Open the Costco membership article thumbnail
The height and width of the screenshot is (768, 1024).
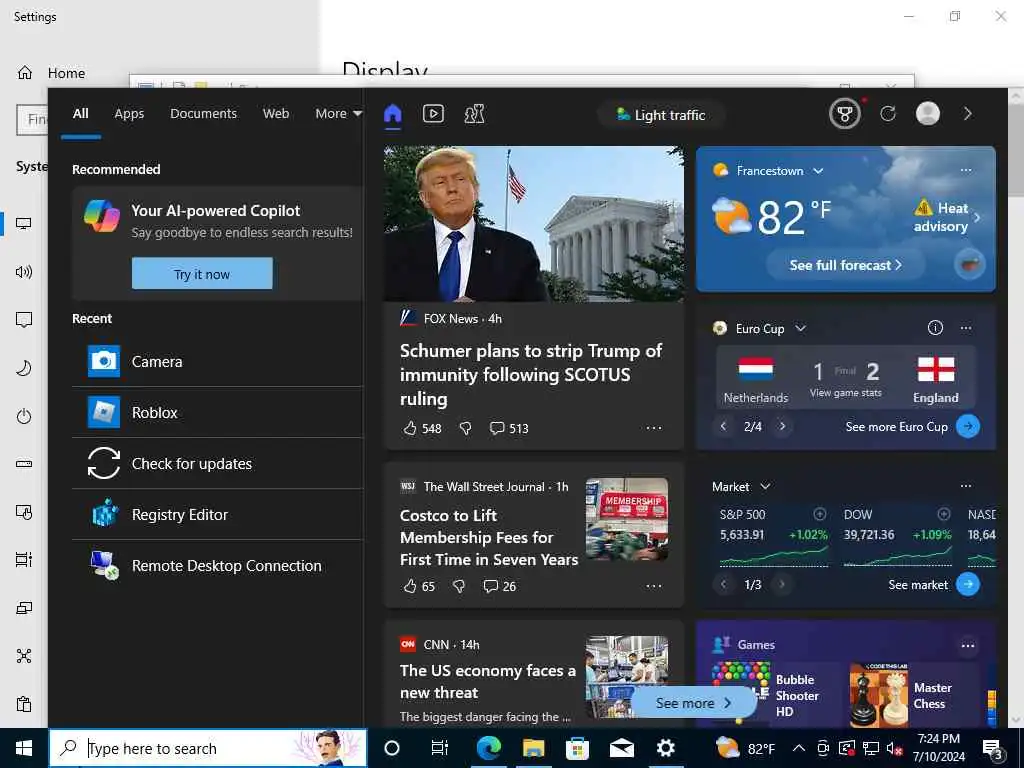coord(627,519)
